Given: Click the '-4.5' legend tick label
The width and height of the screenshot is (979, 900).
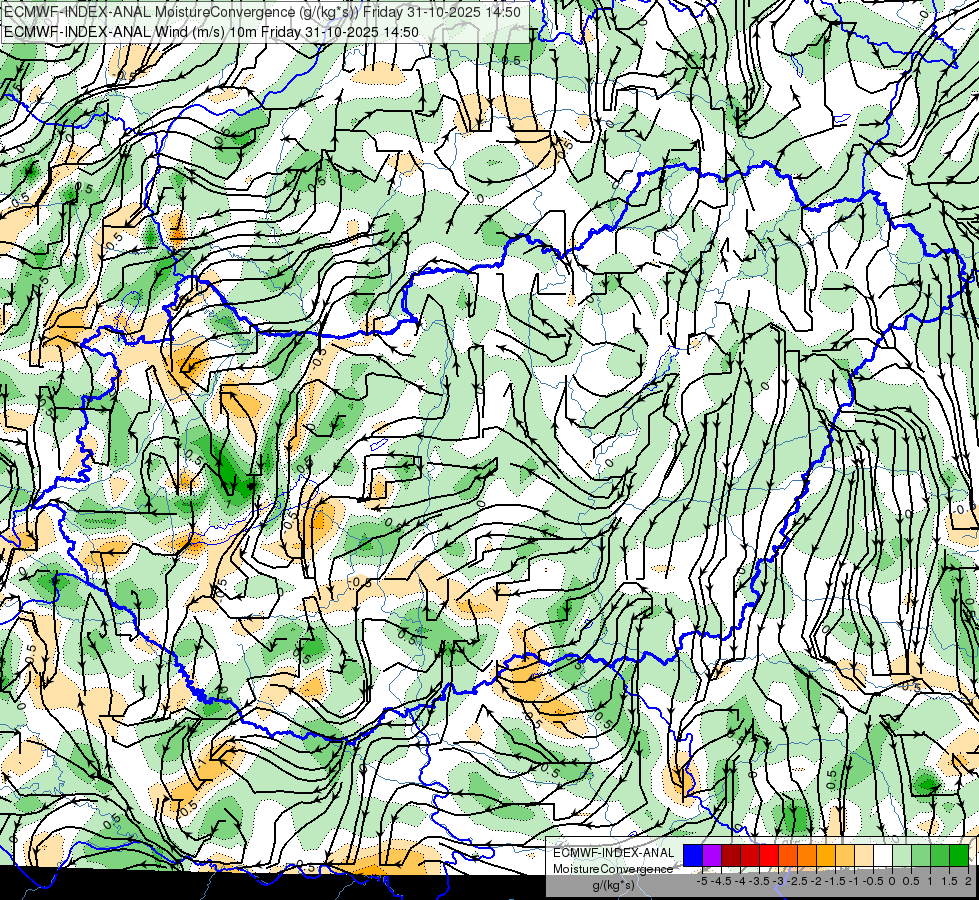Looking at the screenshot, I should click(x=721, y=881).
